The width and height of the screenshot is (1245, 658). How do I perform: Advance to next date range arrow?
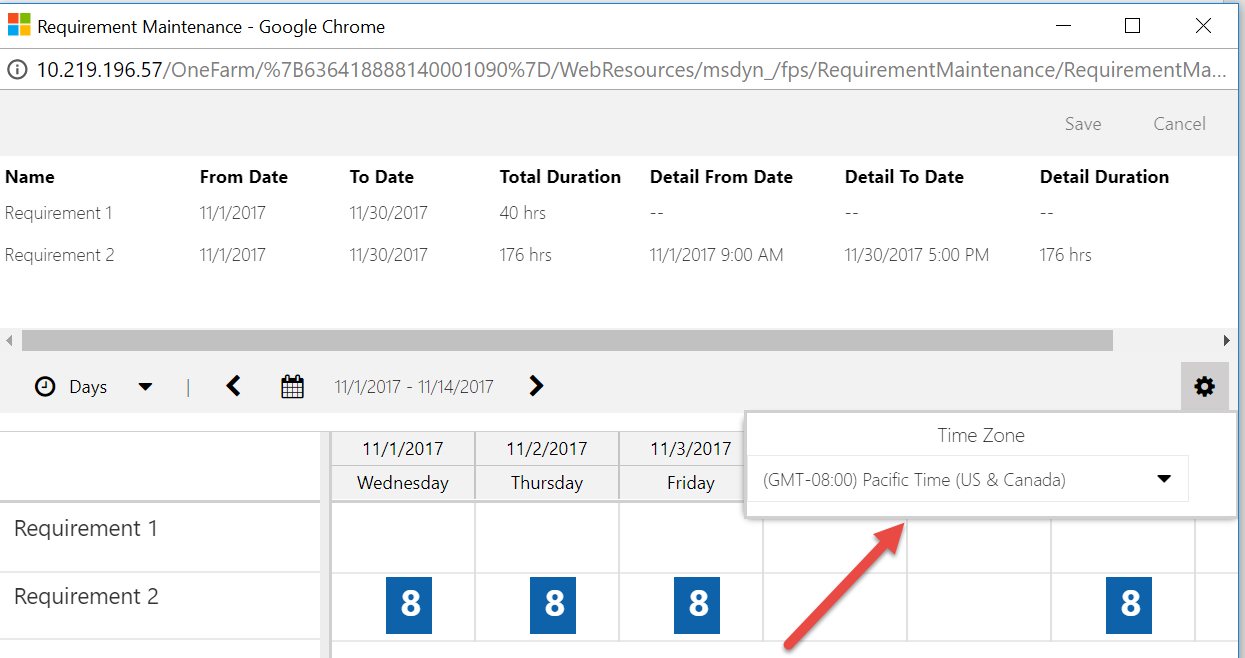536,386
